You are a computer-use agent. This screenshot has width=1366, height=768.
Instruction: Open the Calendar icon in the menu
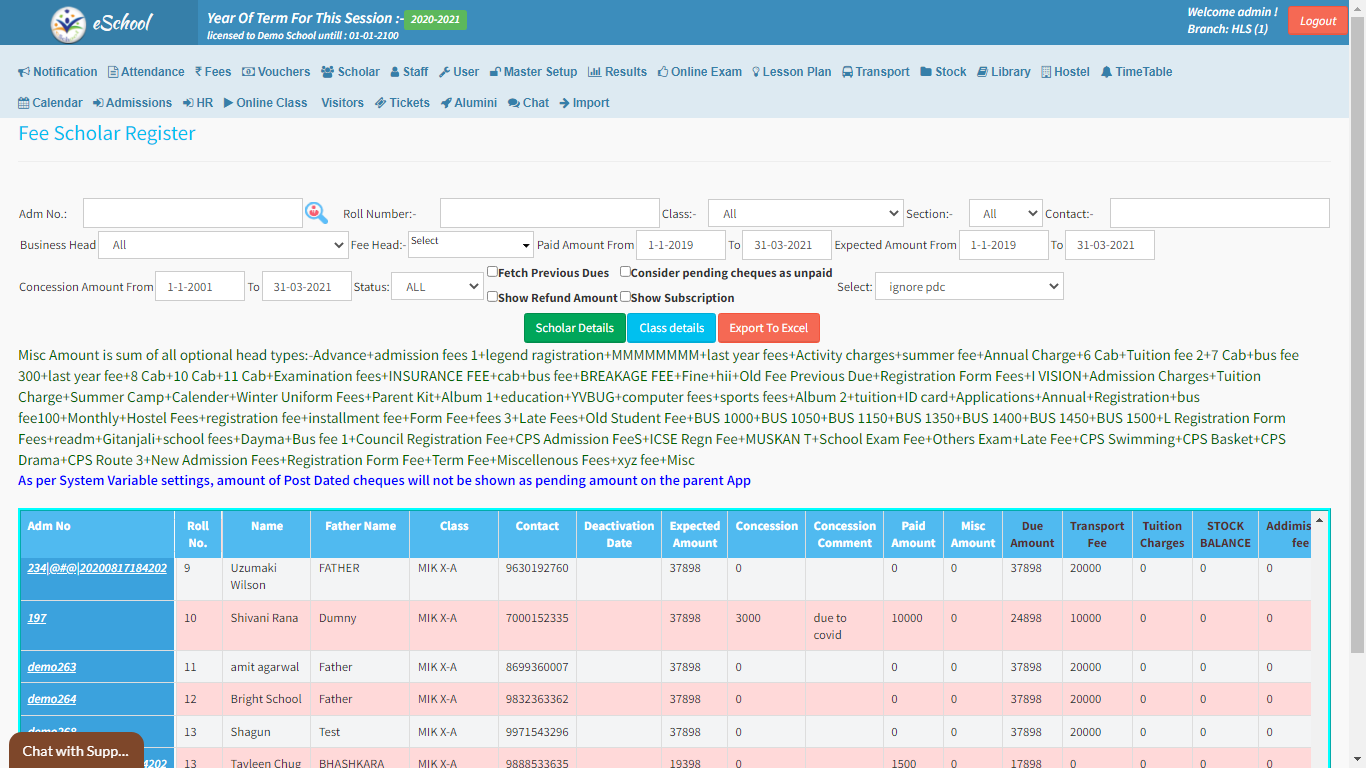[x=24, y=103]
